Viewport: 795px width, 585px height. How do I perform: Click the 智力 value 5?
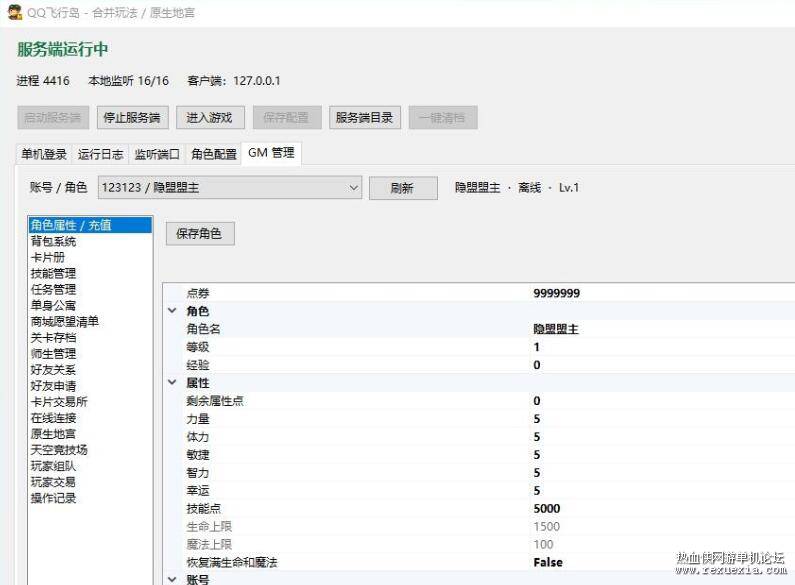(536, 473)
